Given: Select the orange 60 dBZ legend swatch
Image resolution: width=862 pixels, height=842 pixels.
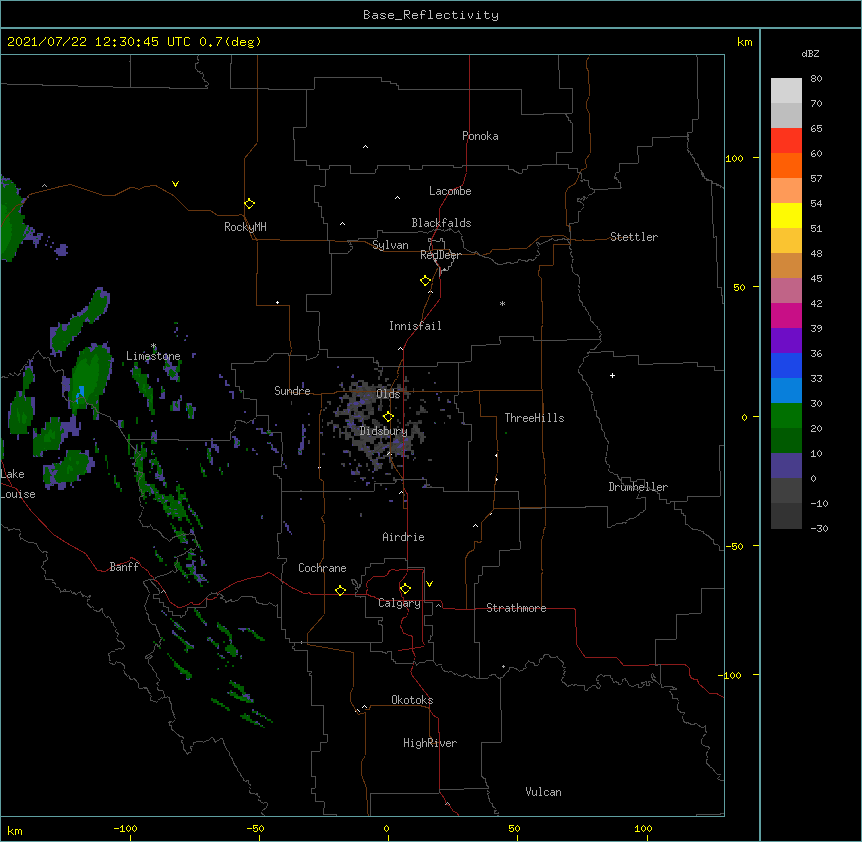Looking at the screenshot, I should [786, 165].
